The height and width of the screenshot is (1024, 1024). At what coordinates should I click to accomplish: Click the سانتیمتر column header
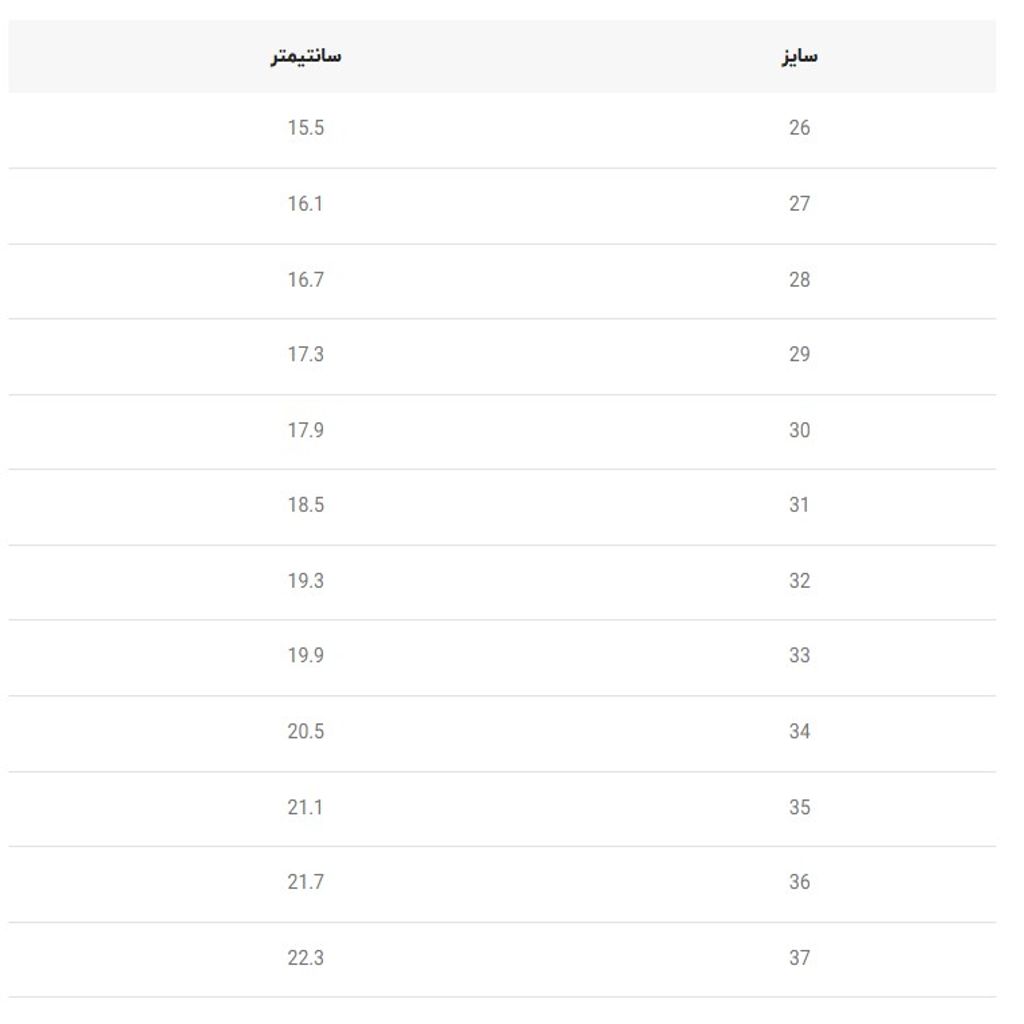coord(306,56)
